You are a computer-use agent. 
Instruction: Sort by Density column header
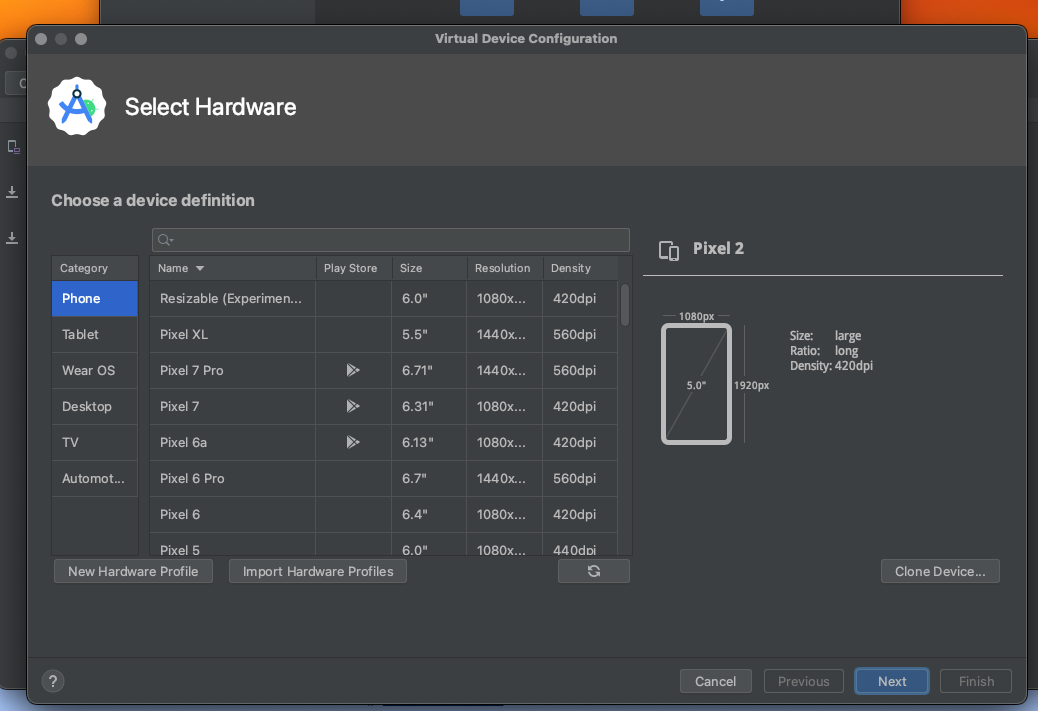point(581,268)
